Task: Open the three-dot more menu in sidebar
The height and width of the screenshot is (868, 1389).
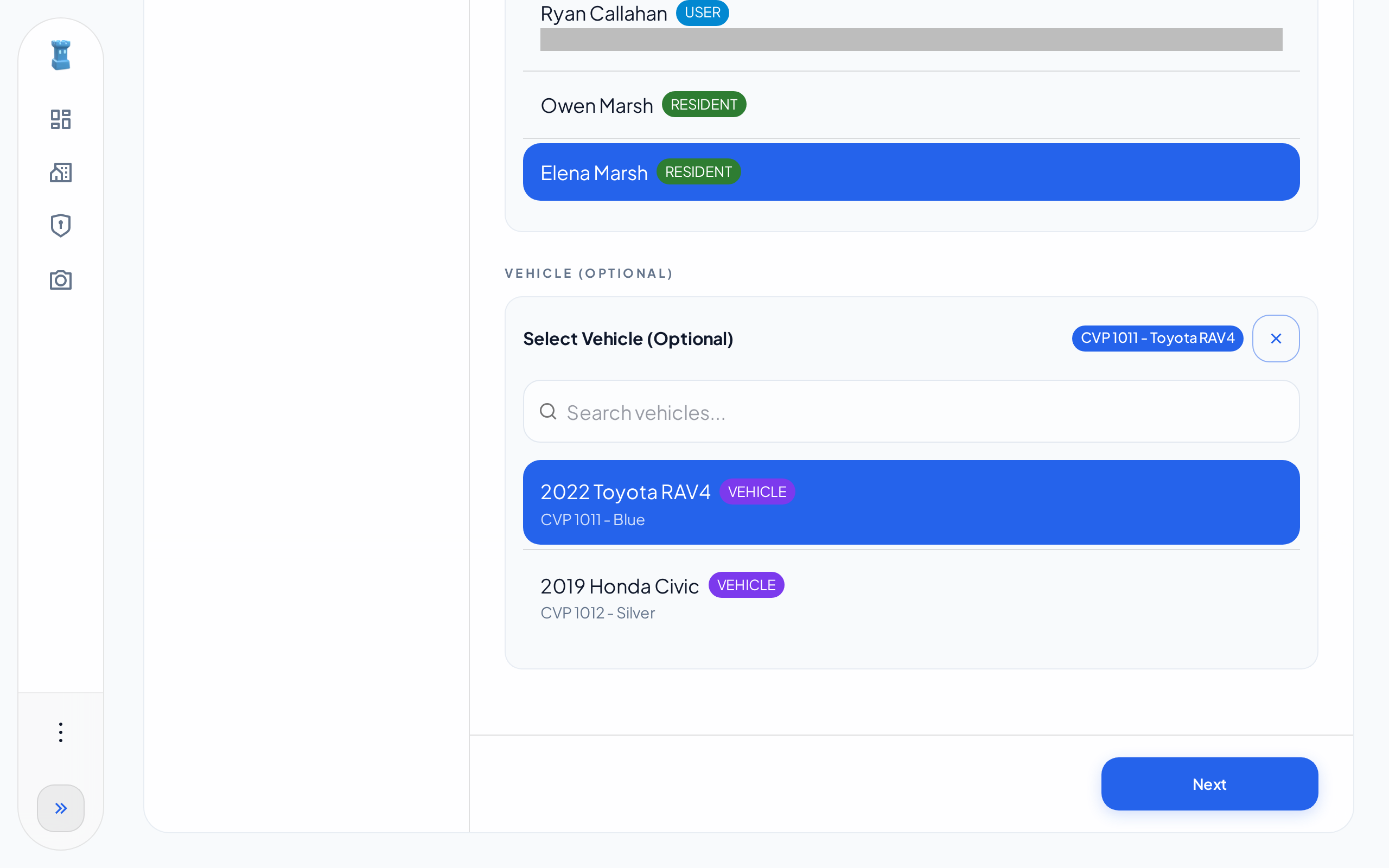Action: (61, 732)
